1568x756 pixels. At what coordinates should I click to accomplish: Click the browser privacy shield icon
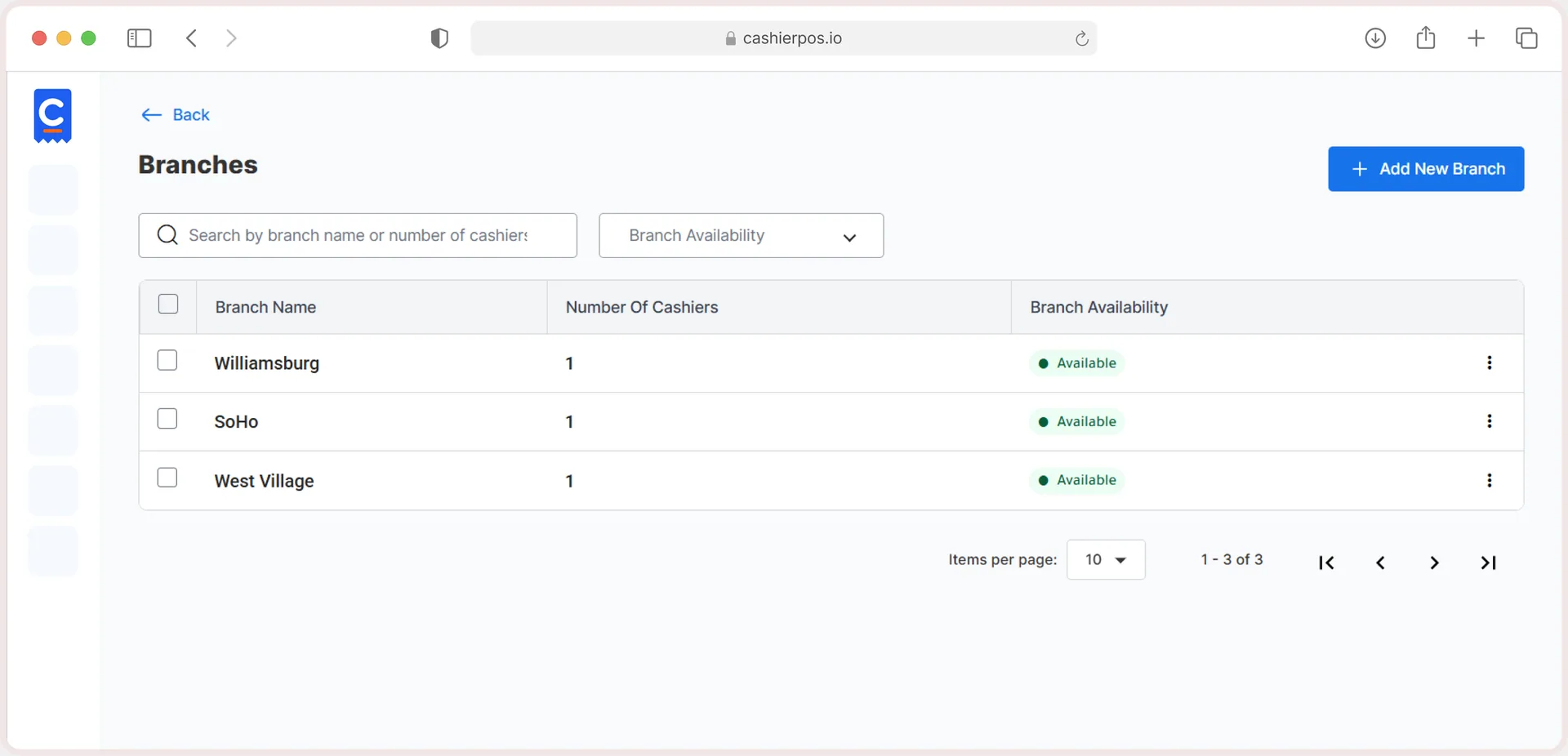click(439, 38)
